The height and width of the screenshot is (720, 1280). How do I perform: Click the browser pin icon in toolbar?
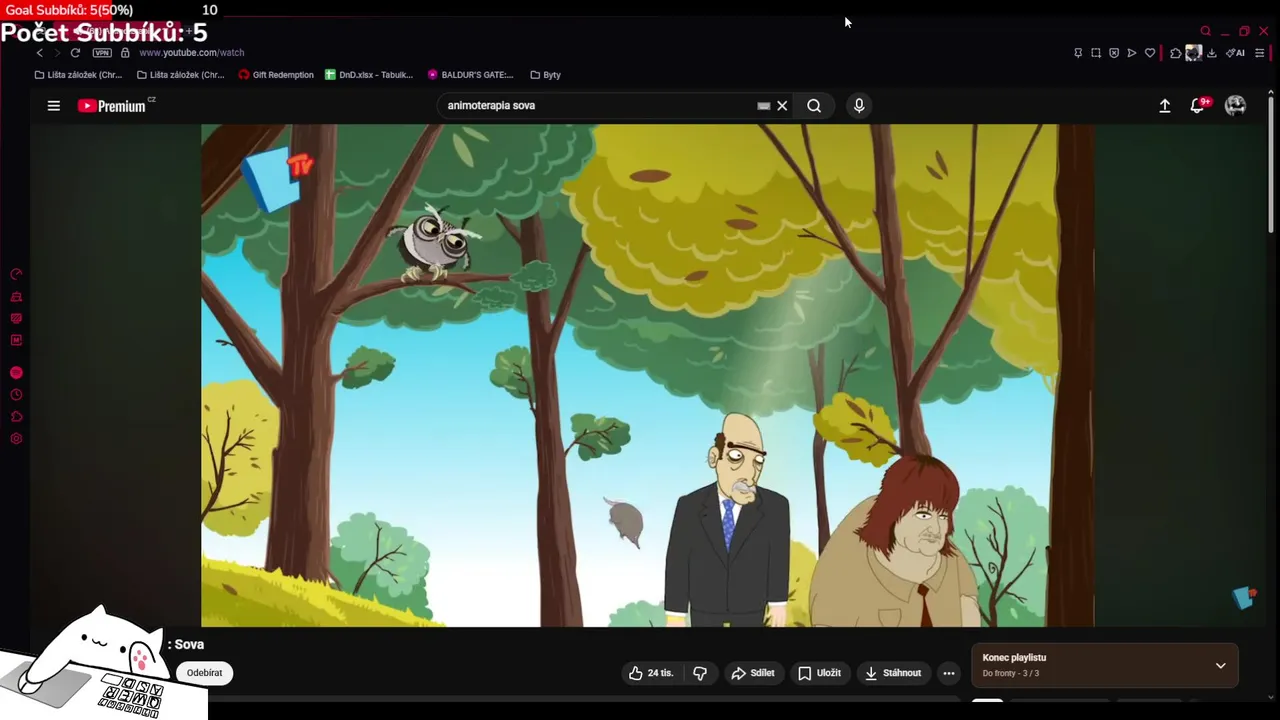pyautogui.click(x=1078, y=53)
